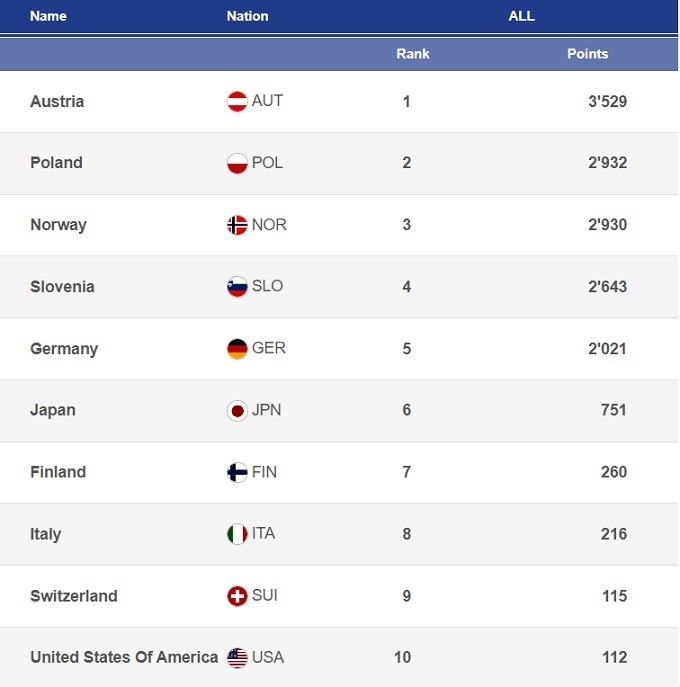Select the ALL header tab
Image resolution: width=680 pixels, height=687 pixels.
click(x=521, y=16)
